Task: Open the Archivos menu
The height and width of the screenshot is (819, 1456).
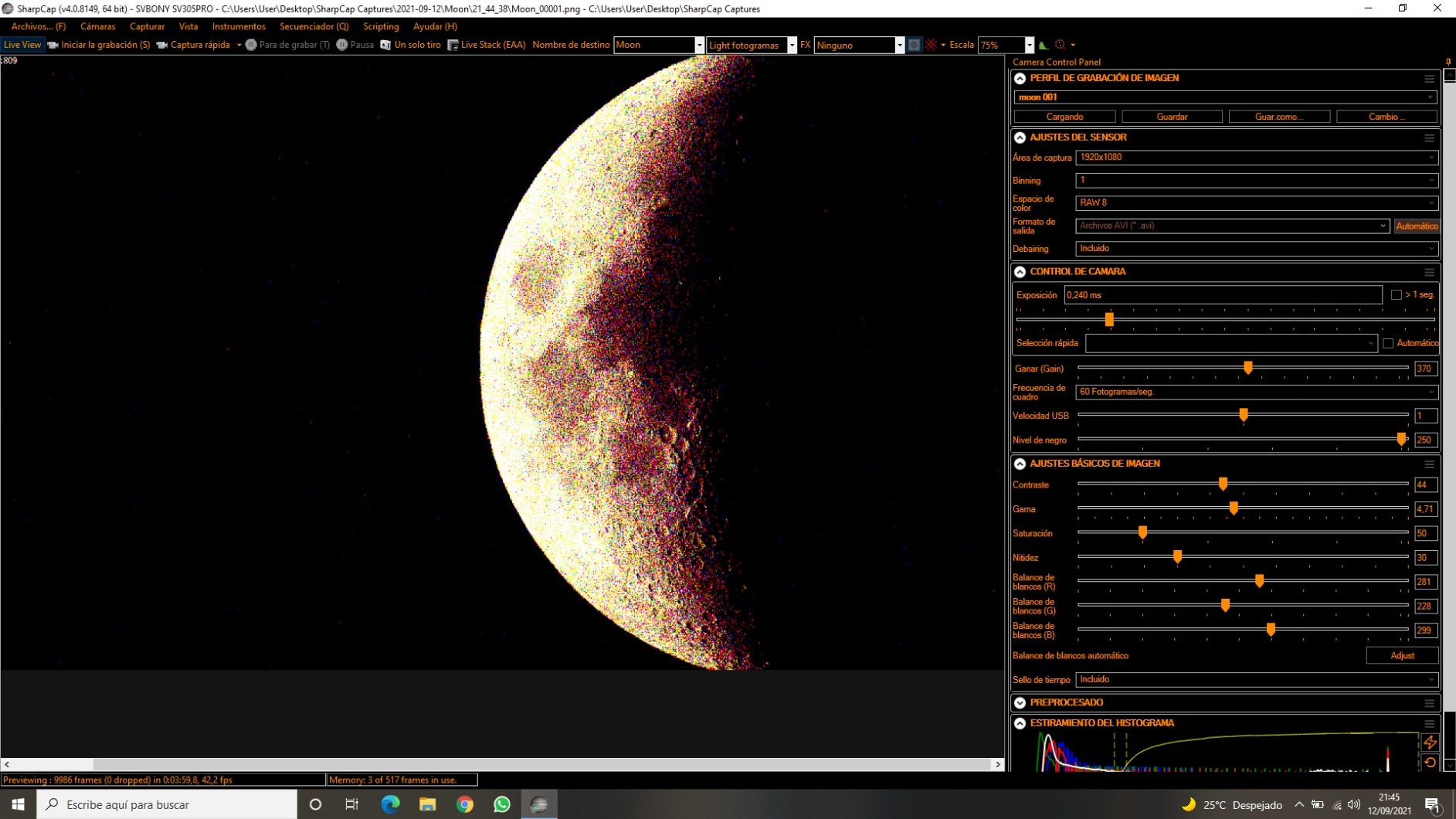Action: pos(38,26)
